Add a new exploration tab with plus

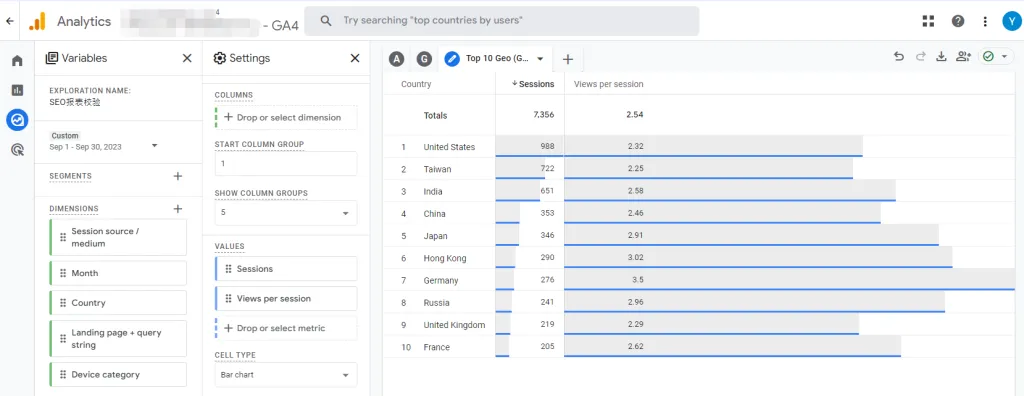coord(568,59)
